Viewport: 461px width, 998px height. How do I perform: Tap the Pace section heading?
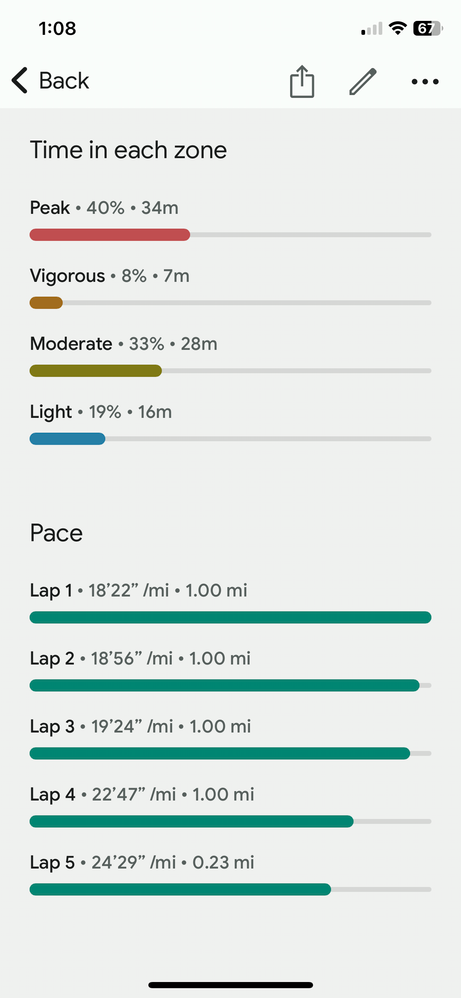pyautogui.click(x=56, y=533)
